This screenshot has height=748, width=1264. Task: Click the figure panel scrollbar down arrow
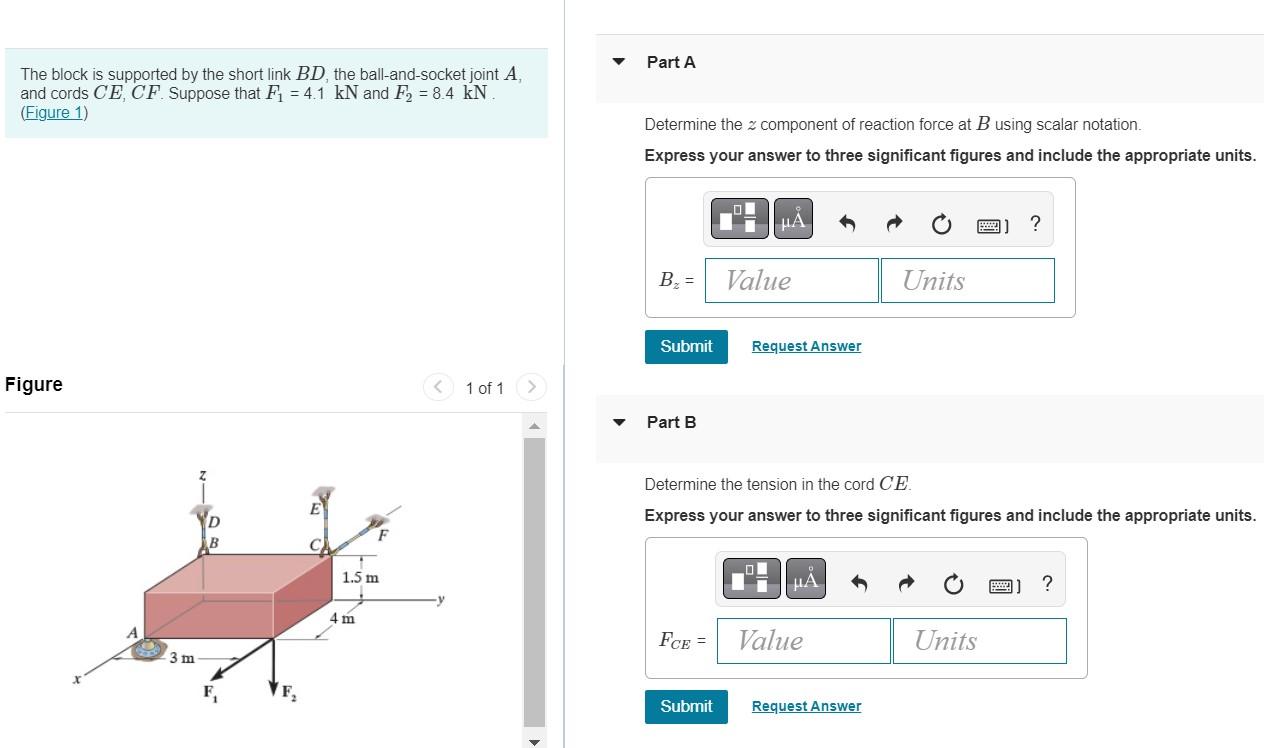(x=534, y=741)
